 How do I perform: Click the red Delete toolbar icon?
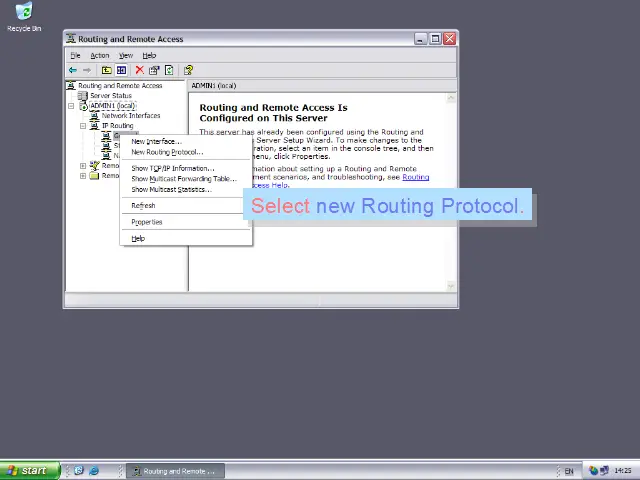[x=139, y=70]
